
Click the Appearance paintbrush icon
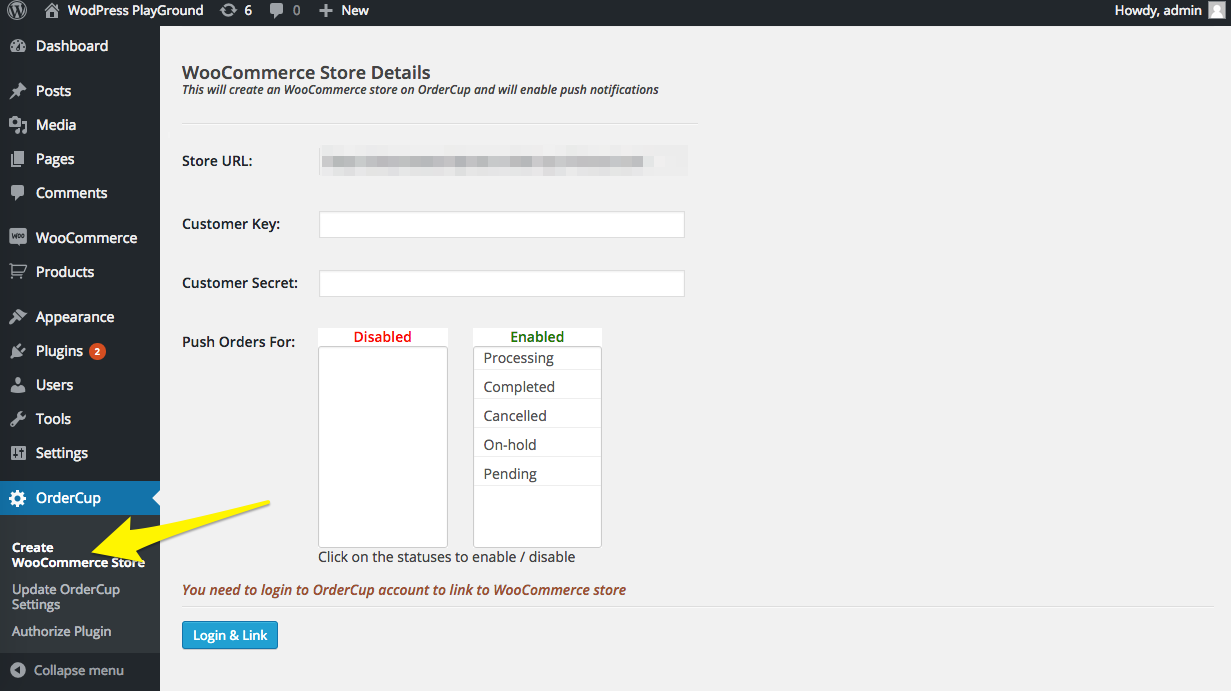(18, 317)
